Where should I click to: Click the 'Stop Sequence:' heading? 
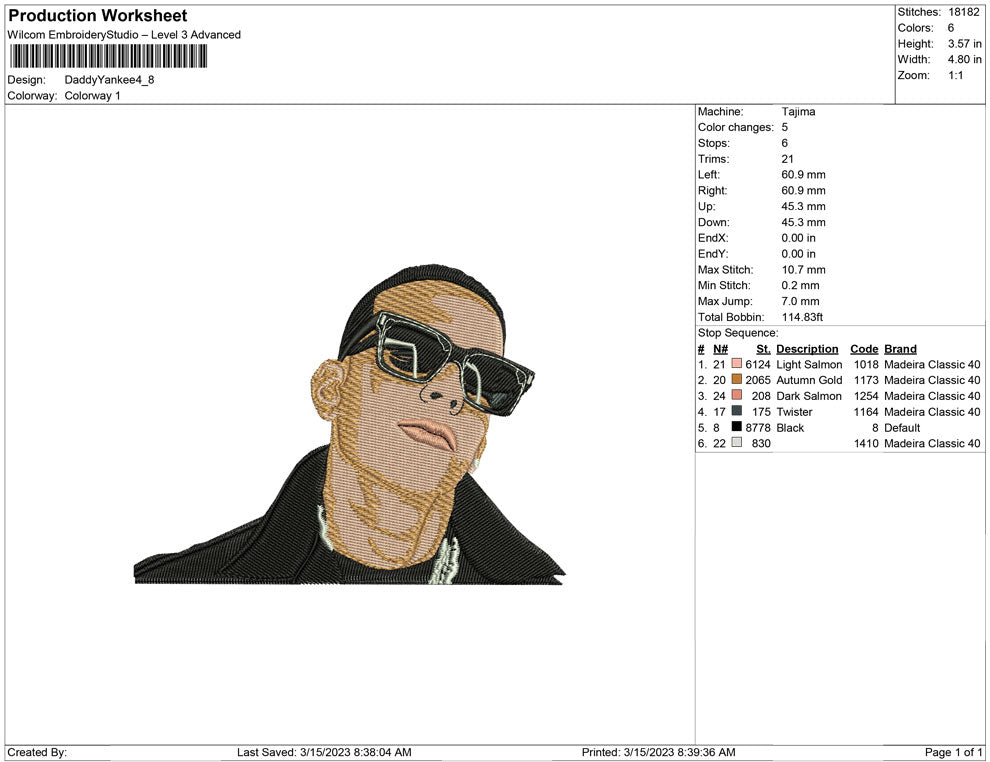(x=738, y=333)
